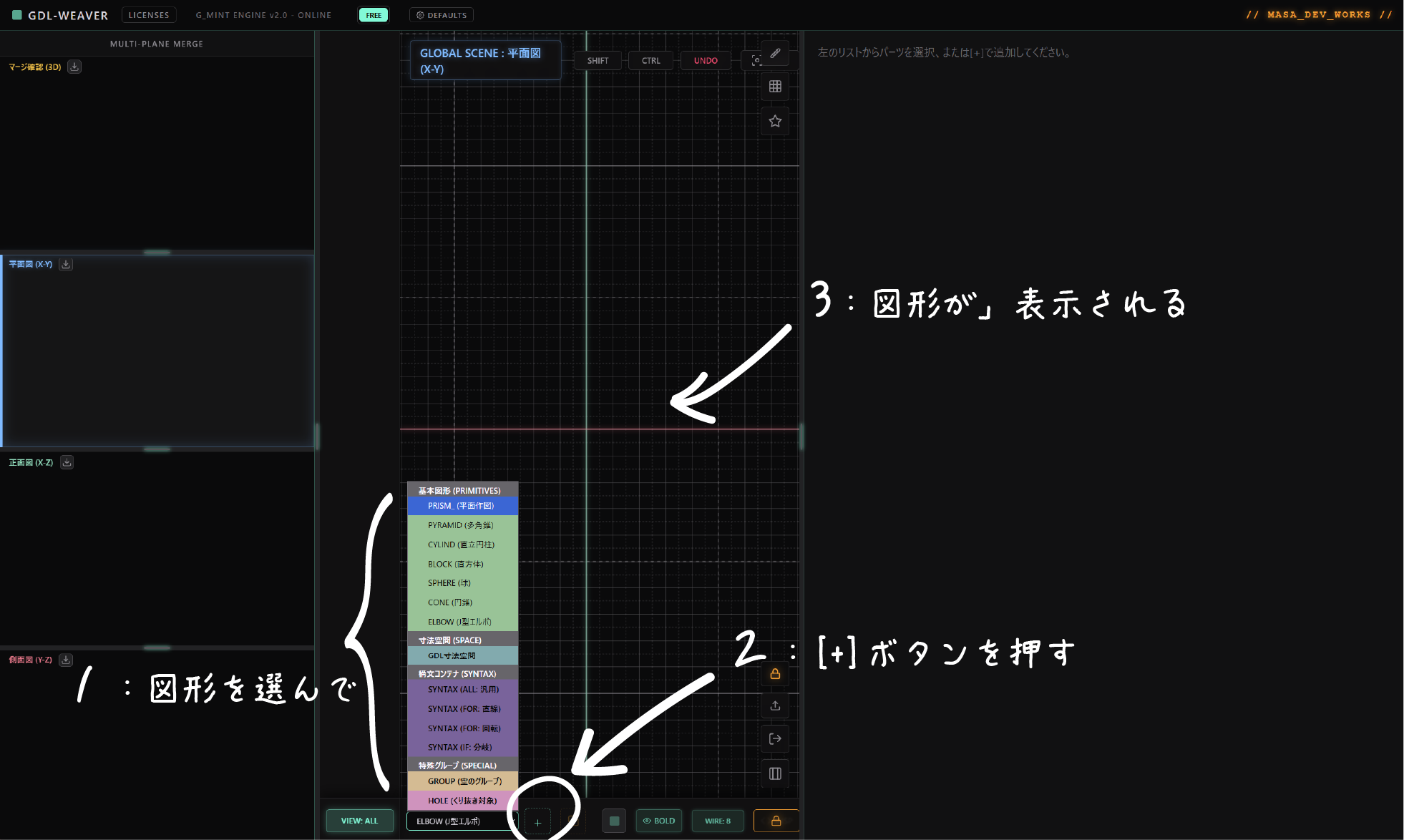Click the plus button to add part
The image size is (1404, 840).
coord(537,822)
